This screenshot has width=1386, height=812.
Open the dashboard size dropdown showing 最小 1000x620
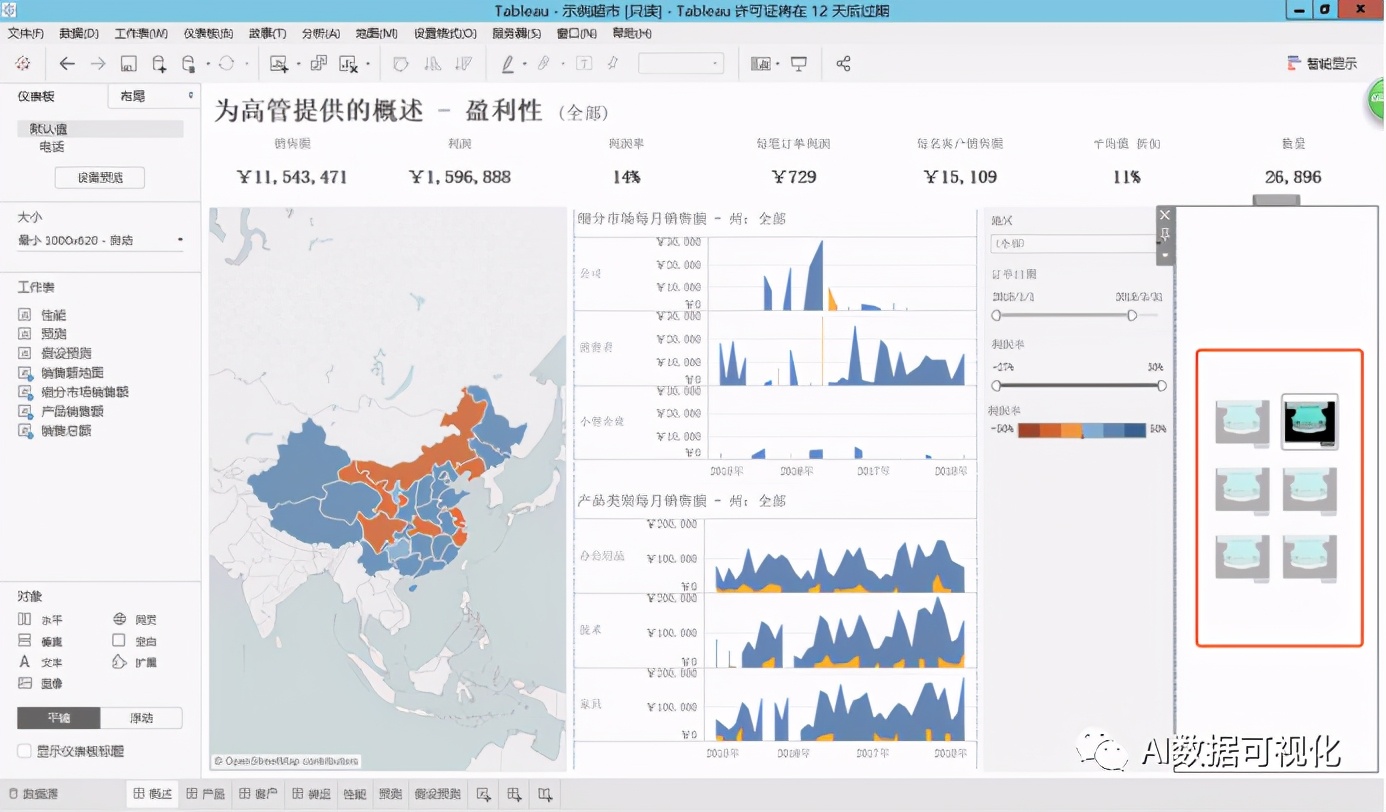pyautogui.click(x=100, y=239)
